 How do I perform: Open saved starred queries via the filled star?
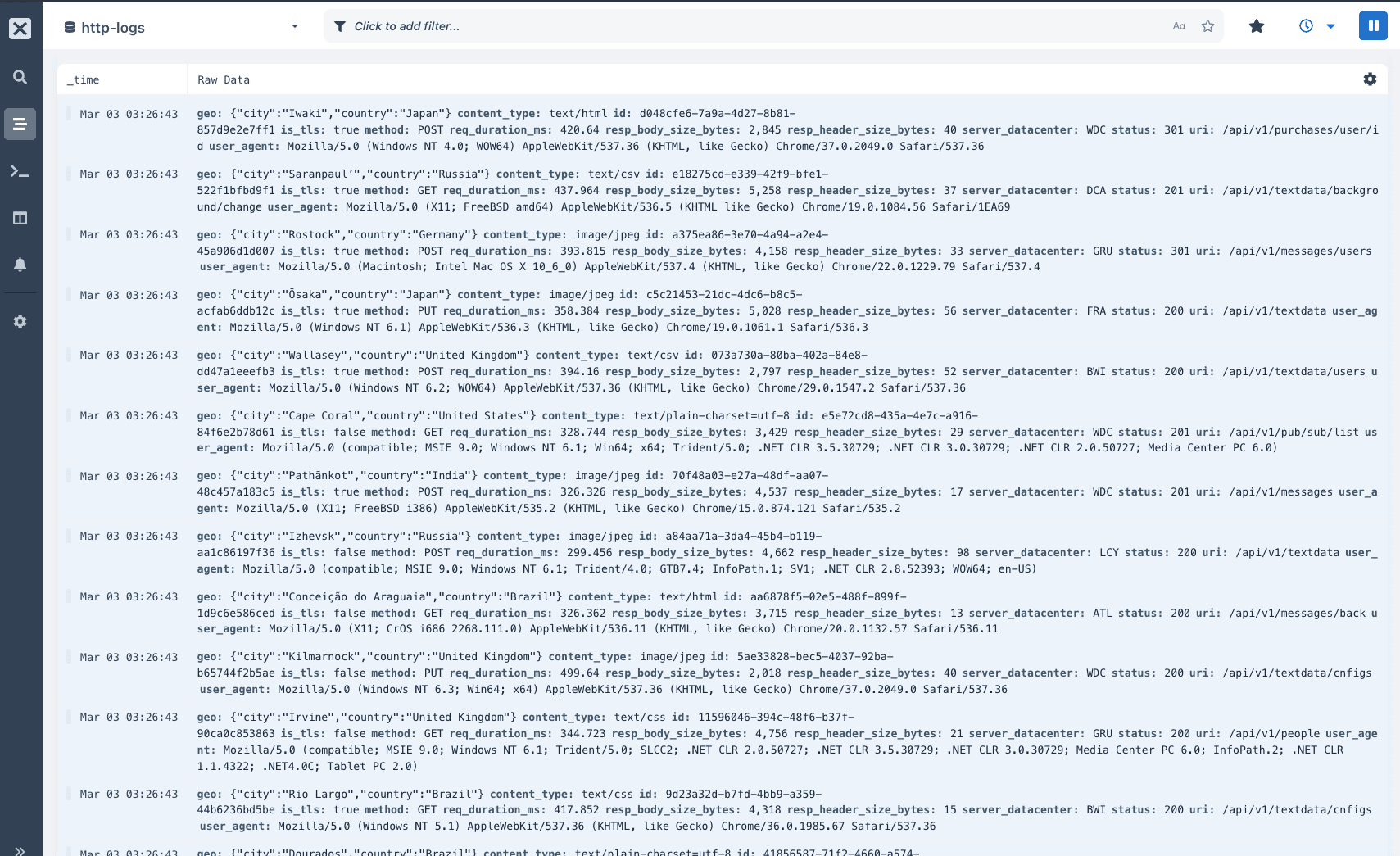click(1257, 25)
